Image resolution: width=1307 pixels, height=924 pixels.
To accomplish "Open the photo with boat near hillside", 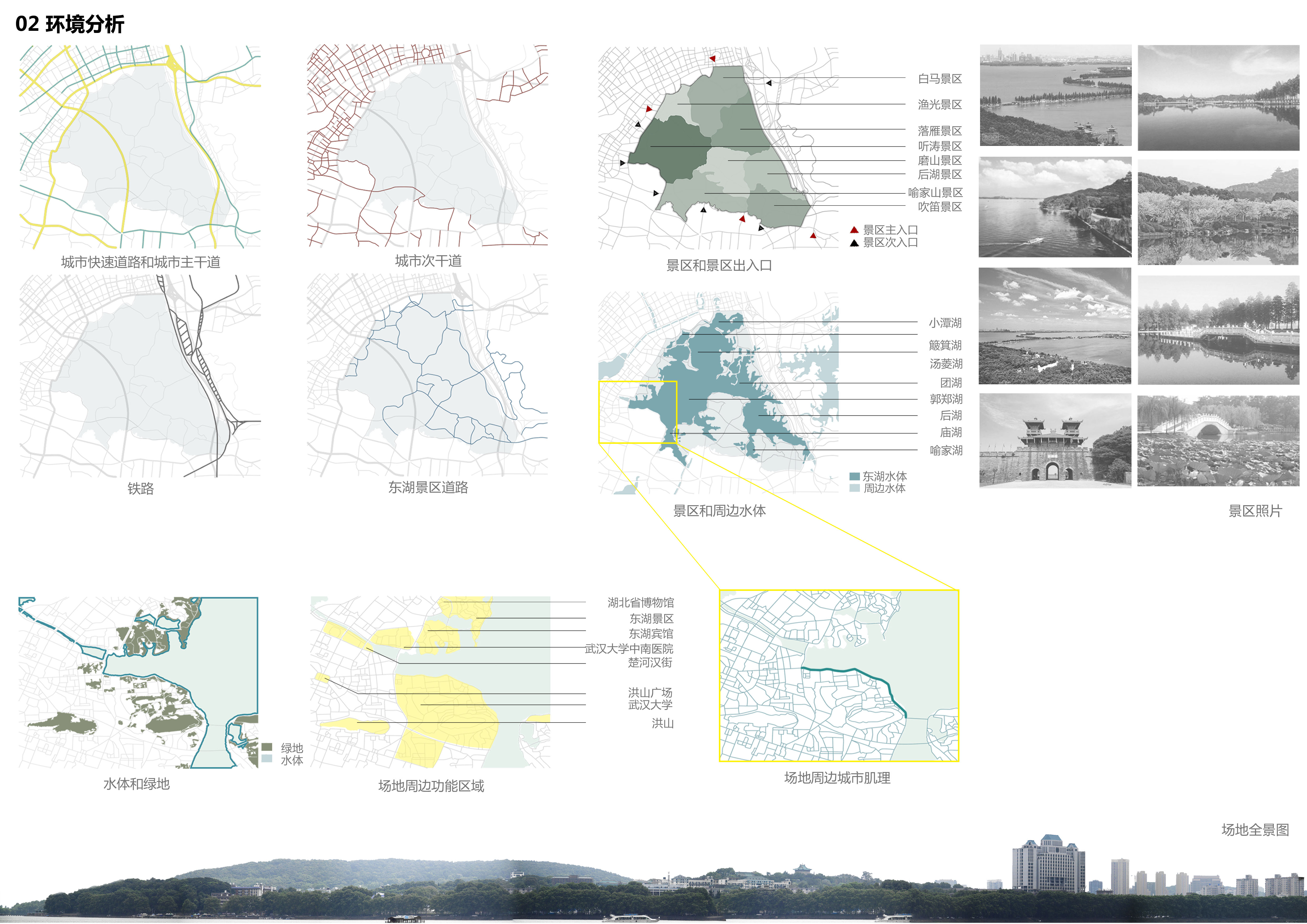I will (1055, 207).
